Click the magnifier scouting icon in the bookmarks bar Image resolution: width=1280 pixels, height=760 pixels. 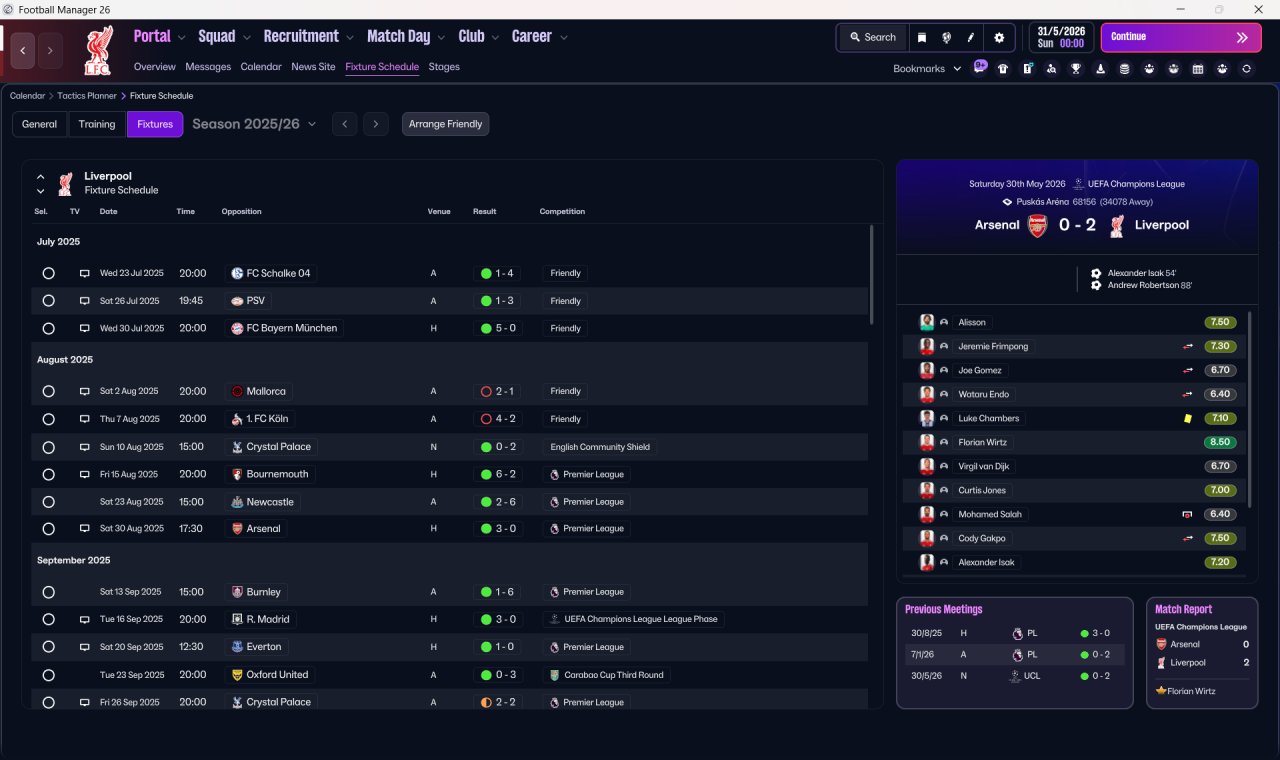1052,69
